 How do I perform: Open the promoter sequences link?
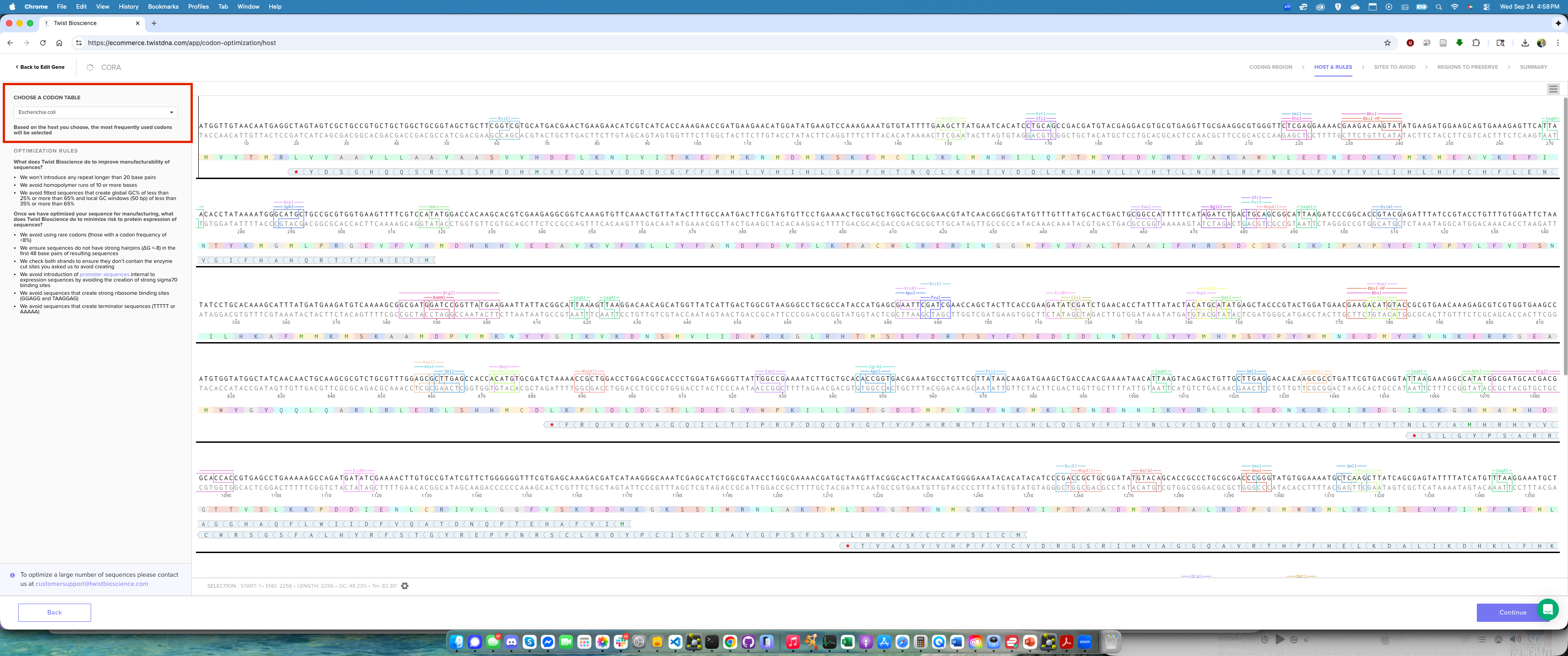(104, 274)
